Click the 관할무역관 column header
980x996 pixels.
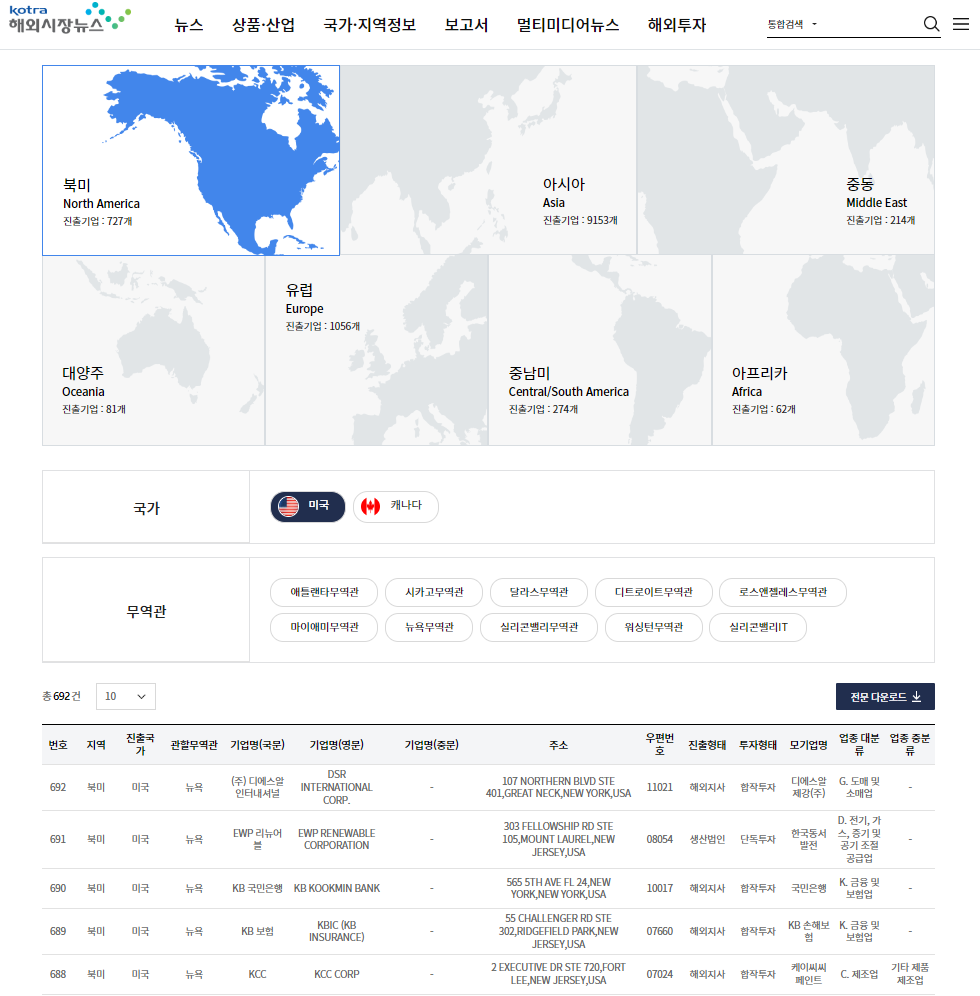(x=194, y=745)
